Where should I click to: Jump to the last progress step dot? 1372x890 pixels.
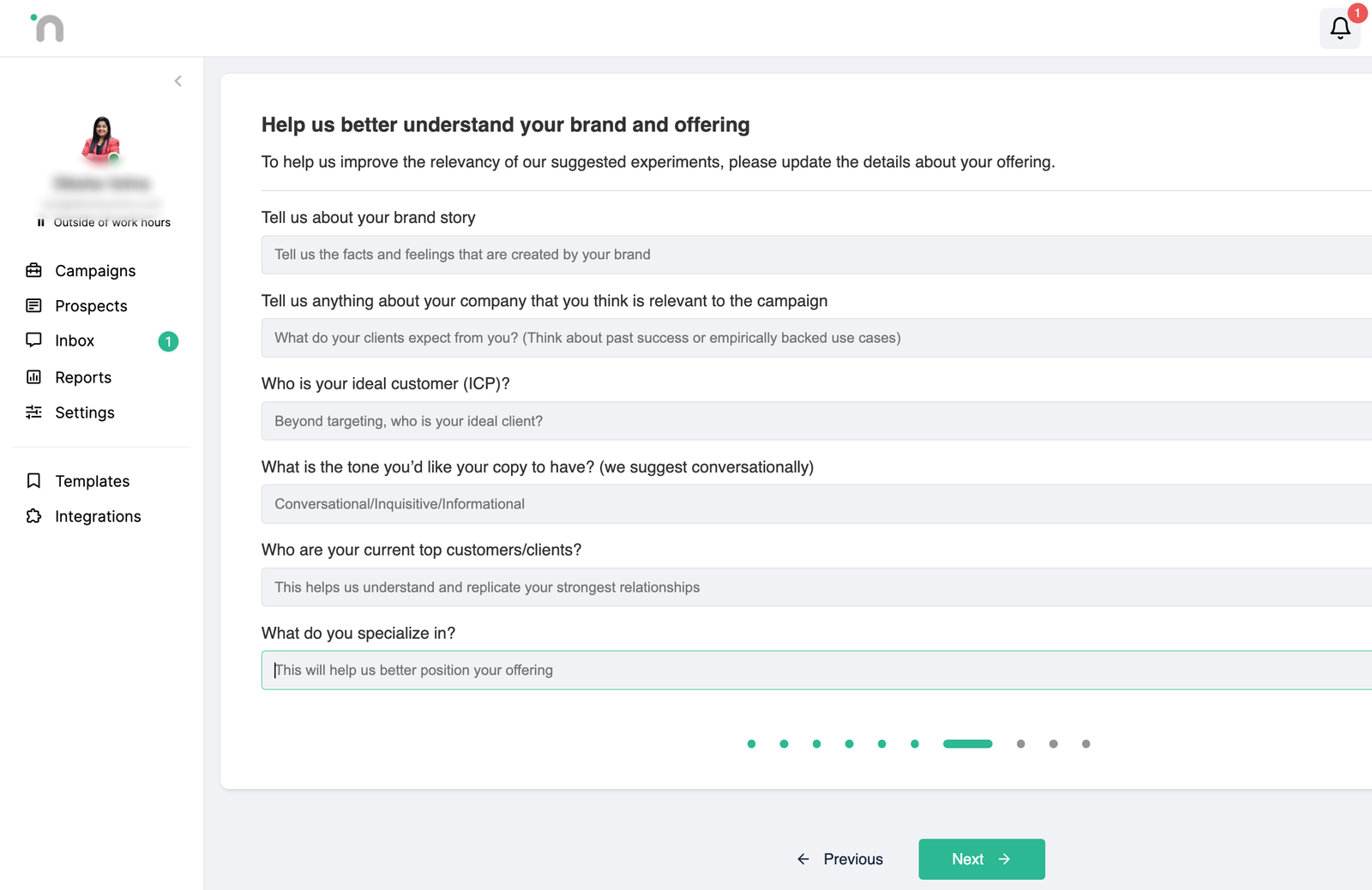click(1086, 744)
